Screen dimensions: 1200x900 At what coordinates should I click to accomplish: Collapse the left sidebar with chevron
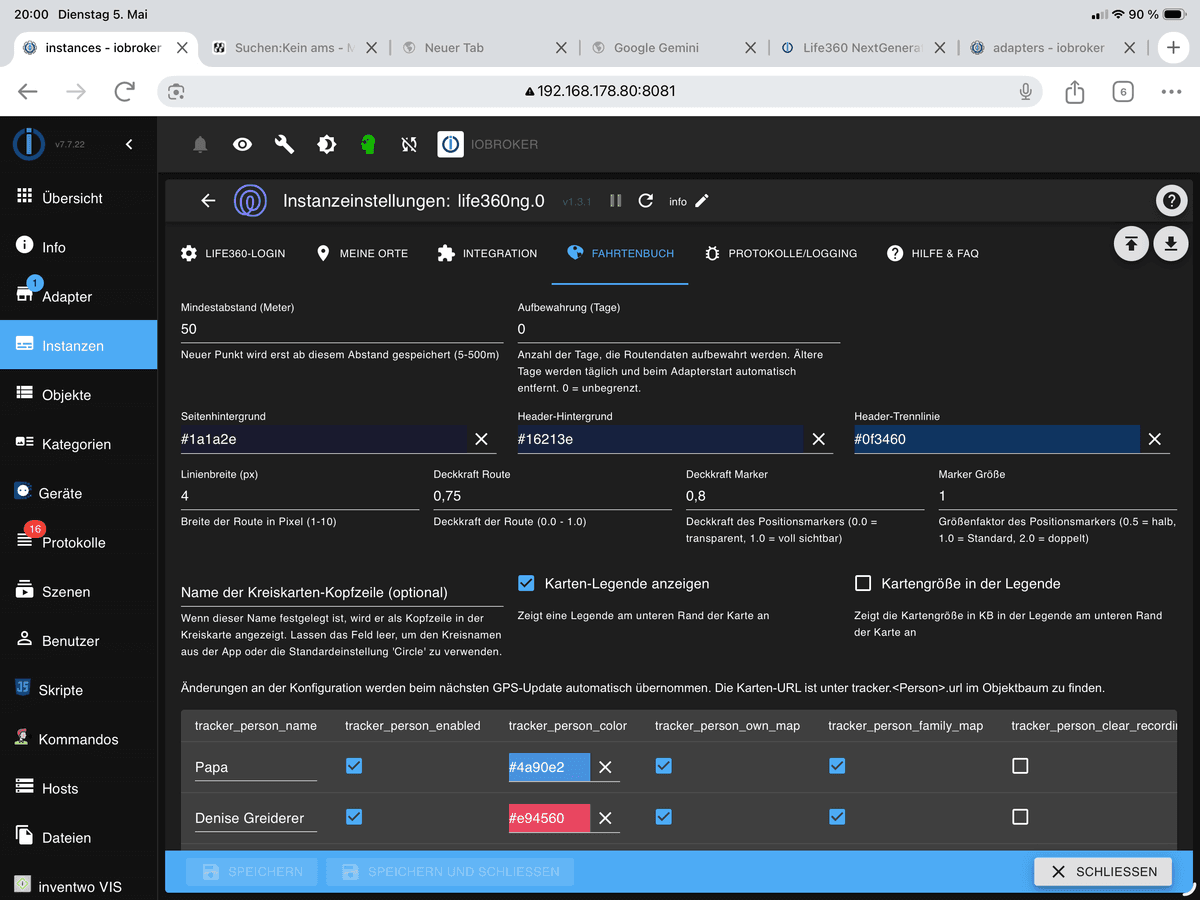point(129,145)
